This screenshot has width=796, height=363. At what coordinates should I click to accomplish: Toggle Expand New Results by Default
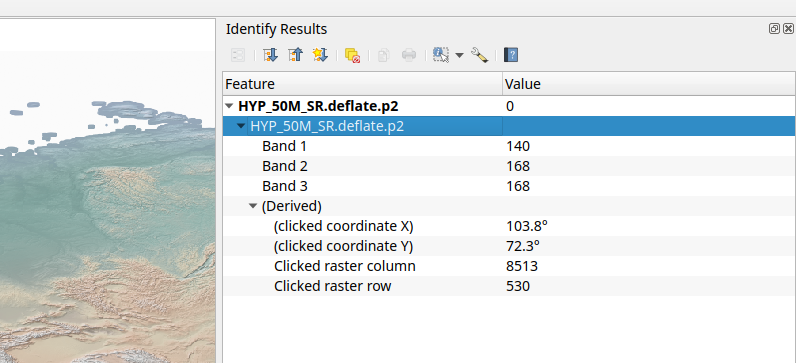tap(320, 55)
